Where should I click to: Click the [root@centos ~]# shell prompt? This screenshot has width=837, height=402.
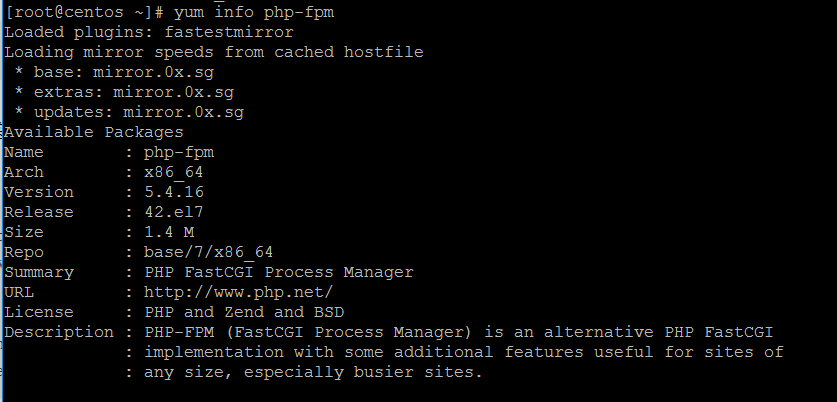click(84, 12)
